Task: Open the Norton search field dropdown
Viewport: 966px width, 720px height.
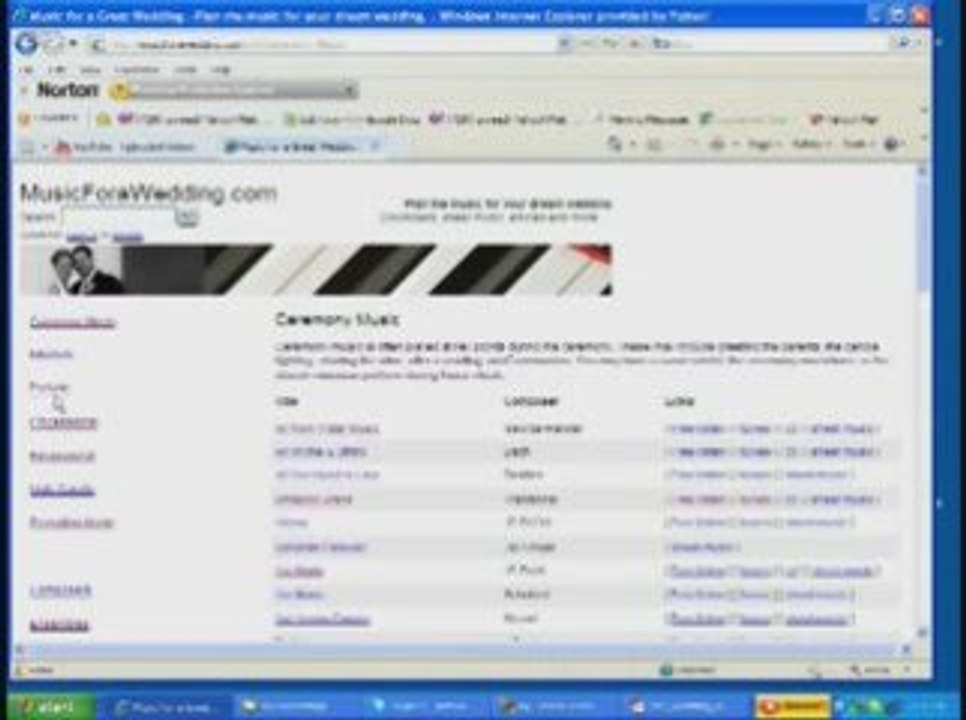Action: coord(350,91)
